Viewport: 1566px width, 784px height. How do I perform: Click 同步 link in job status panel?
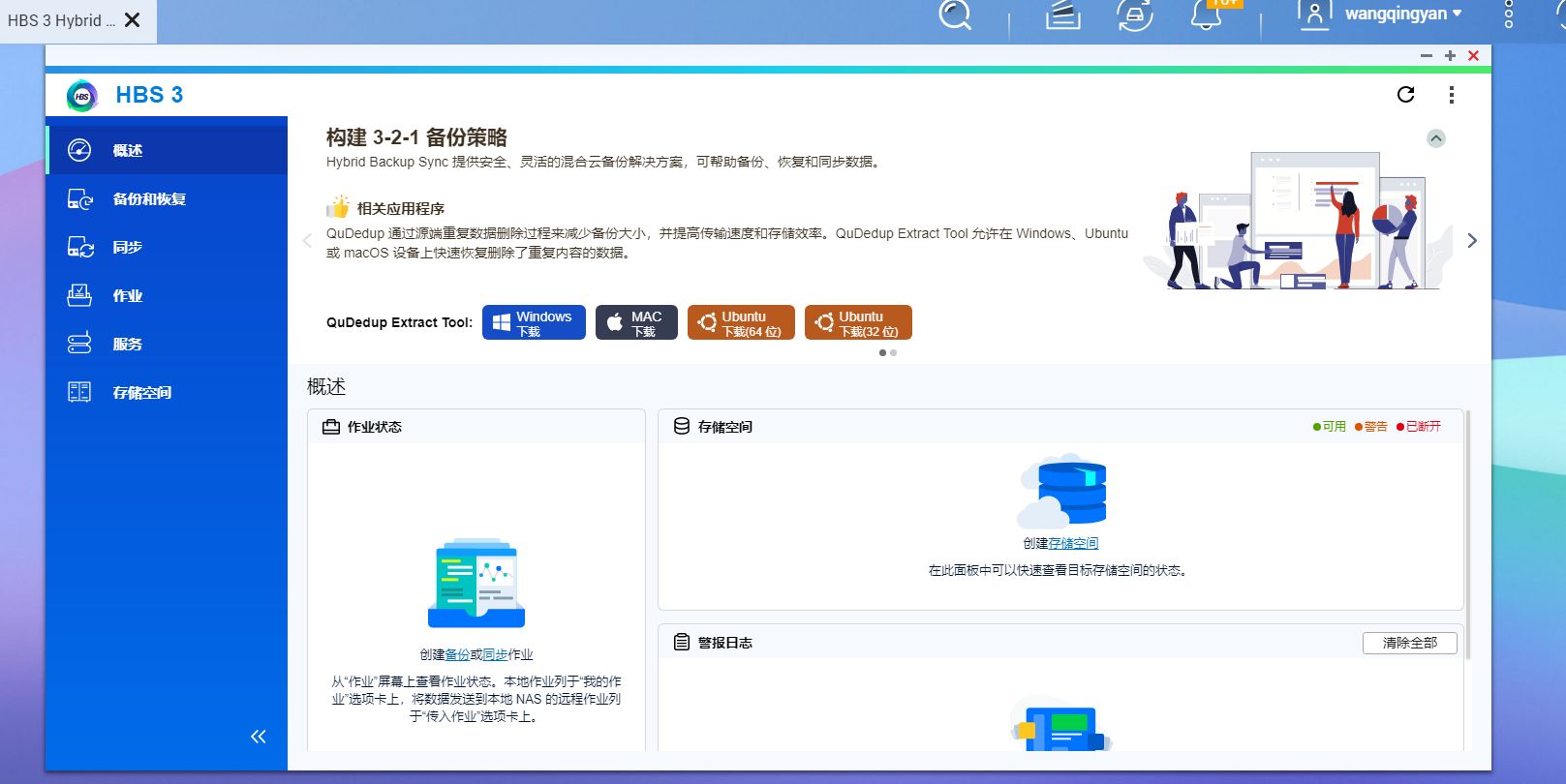tap(495, 654)
